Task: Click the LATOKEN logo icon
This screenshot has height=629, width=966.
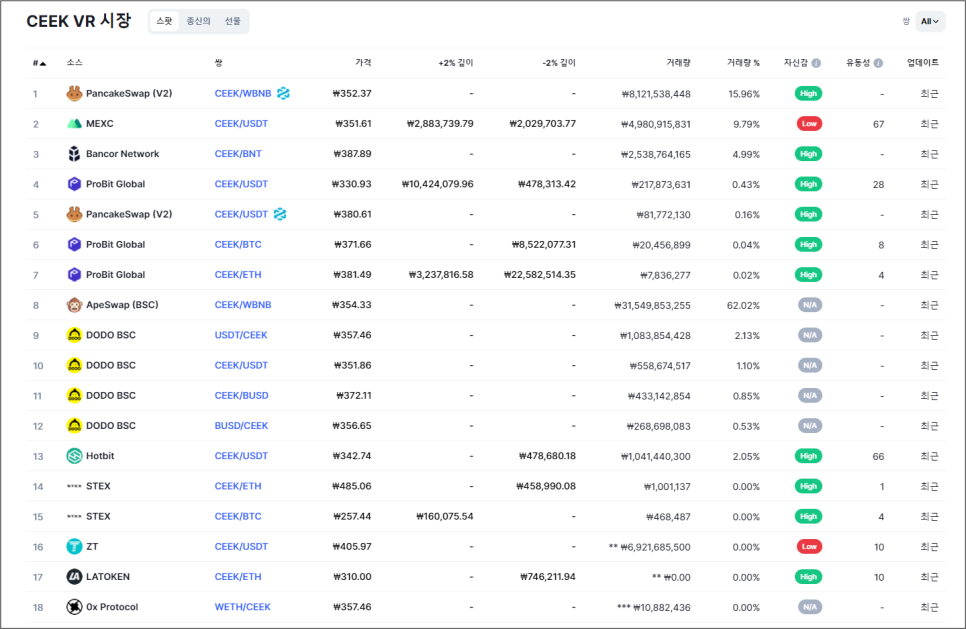Action: [74, 577]
